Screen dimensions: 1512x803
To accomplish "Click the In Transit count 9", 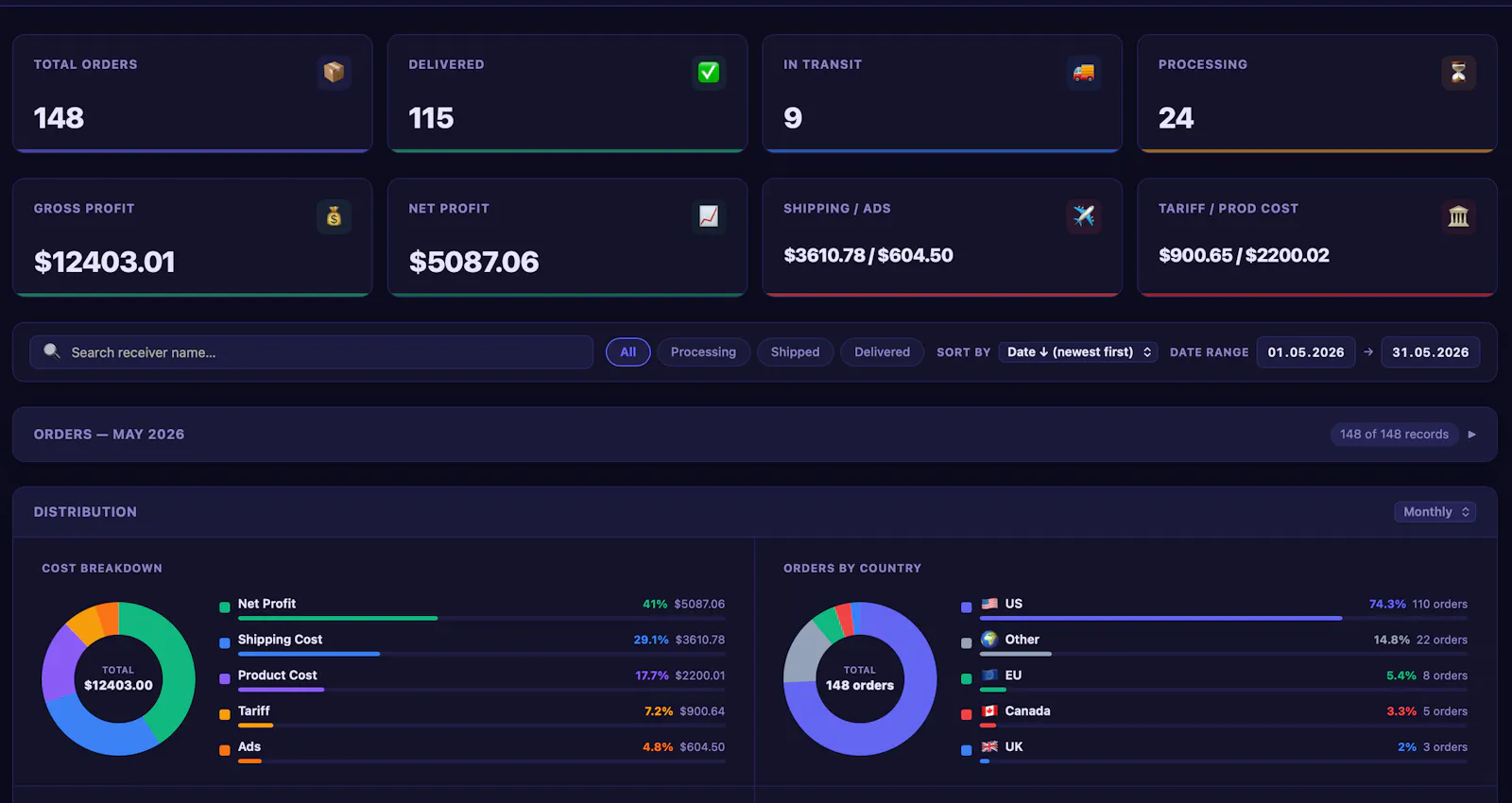I will click(793, 118).
